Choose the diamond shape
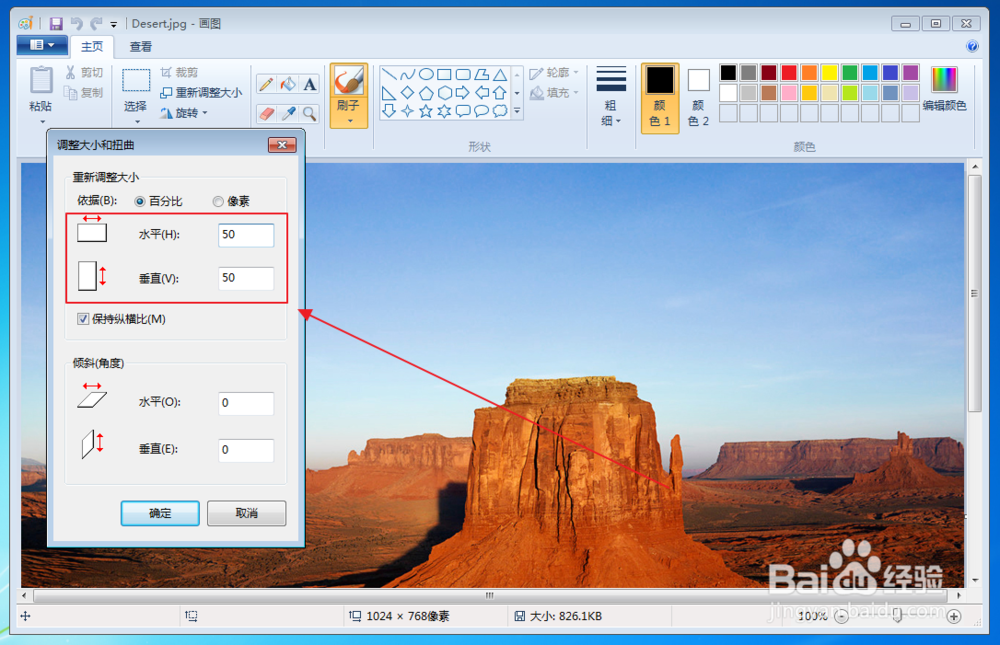The height and width of the screenshot is (645, 1000). pyautogui.click(x=408, y=93)
